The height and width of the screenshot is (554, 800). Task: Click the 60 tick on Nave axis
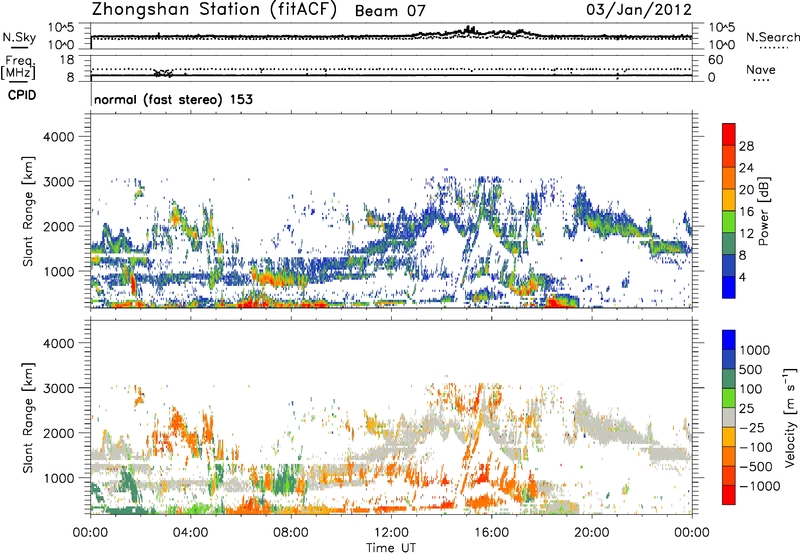(x=715, y=60)
